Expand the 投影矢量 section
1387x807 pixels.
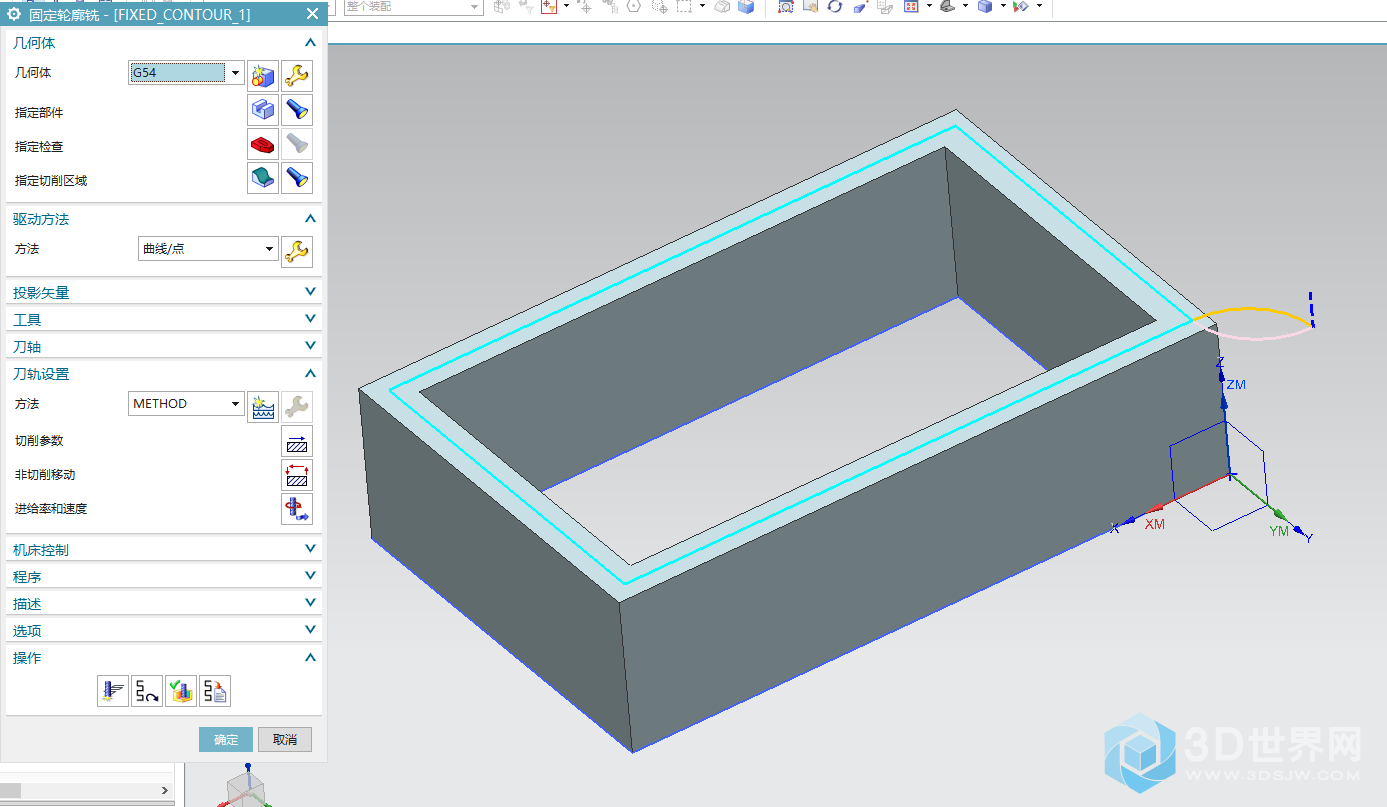click(x=310, y=292)
